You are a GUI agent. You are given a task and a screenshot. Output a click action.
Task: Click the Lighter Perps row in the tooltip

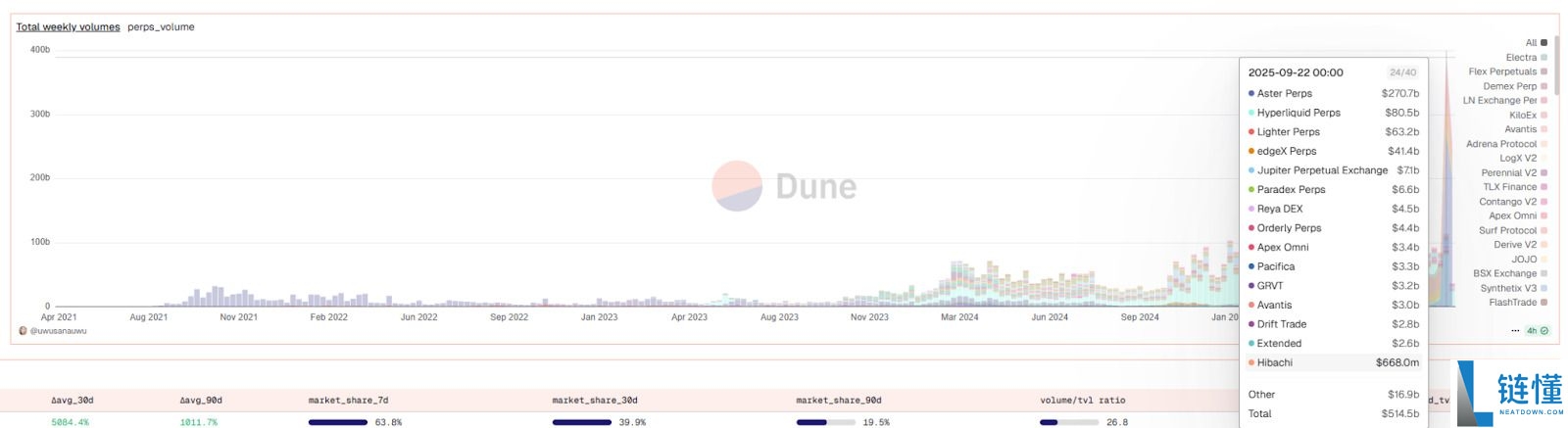point(1334,132)
